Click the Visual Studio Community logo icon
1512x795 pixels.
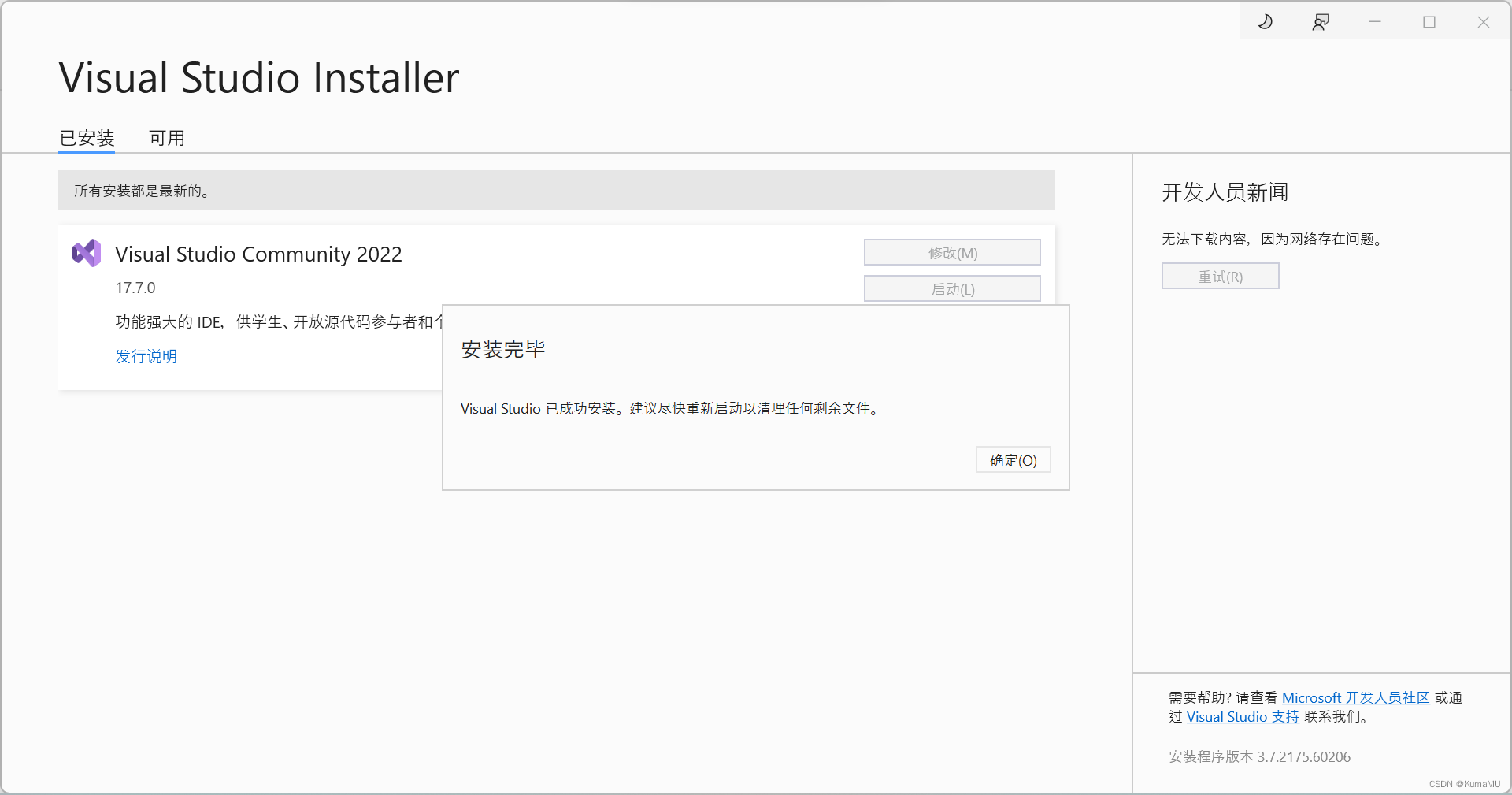87,253
